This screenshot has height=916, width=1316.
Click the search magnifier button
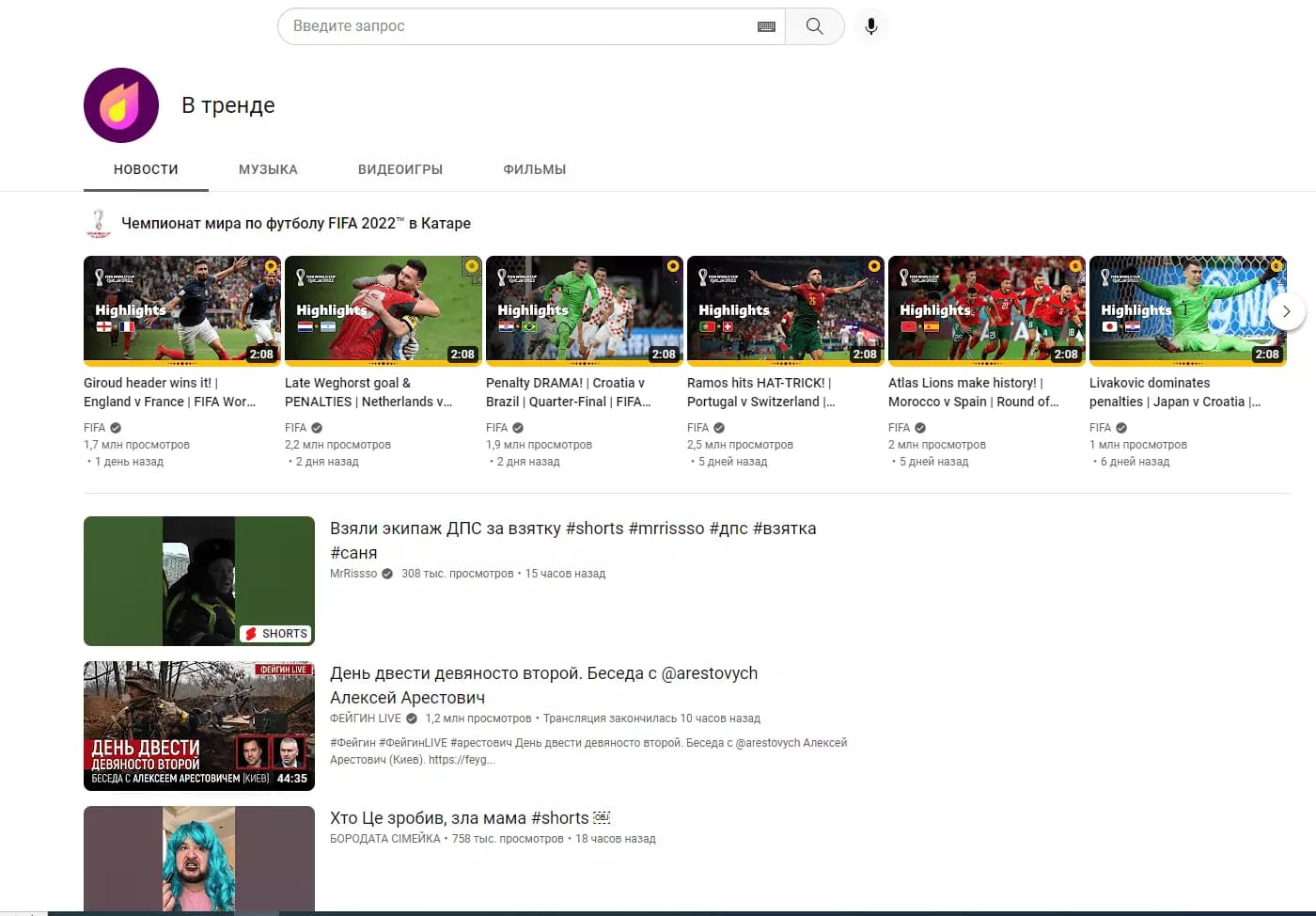814,26
